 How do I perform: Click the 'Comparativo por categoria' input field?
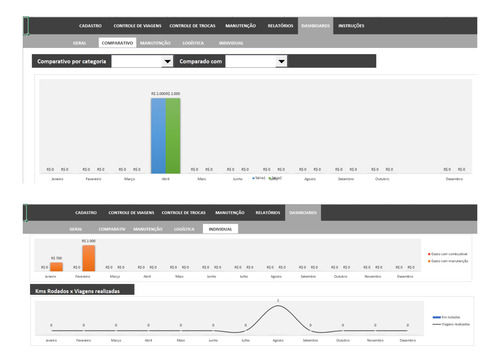point(137,61)
